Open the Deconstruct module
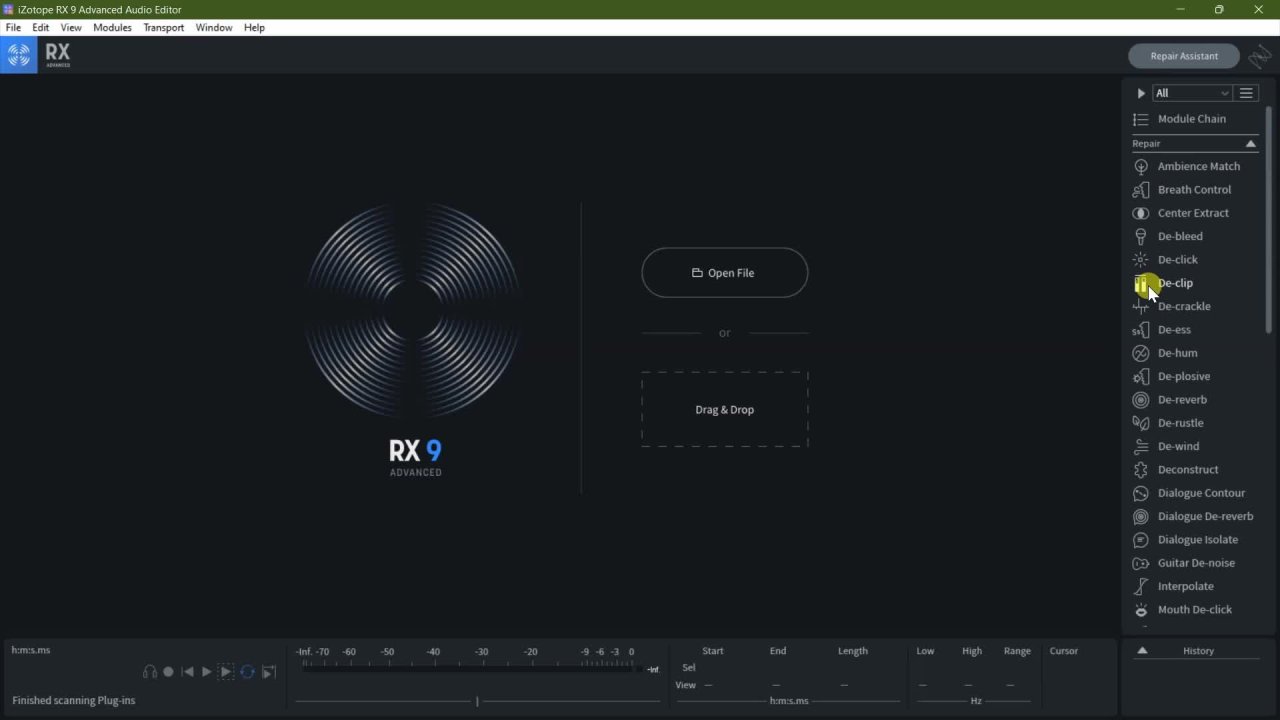The width and height of the screenshot is (1280, 720). (1188, 470)
